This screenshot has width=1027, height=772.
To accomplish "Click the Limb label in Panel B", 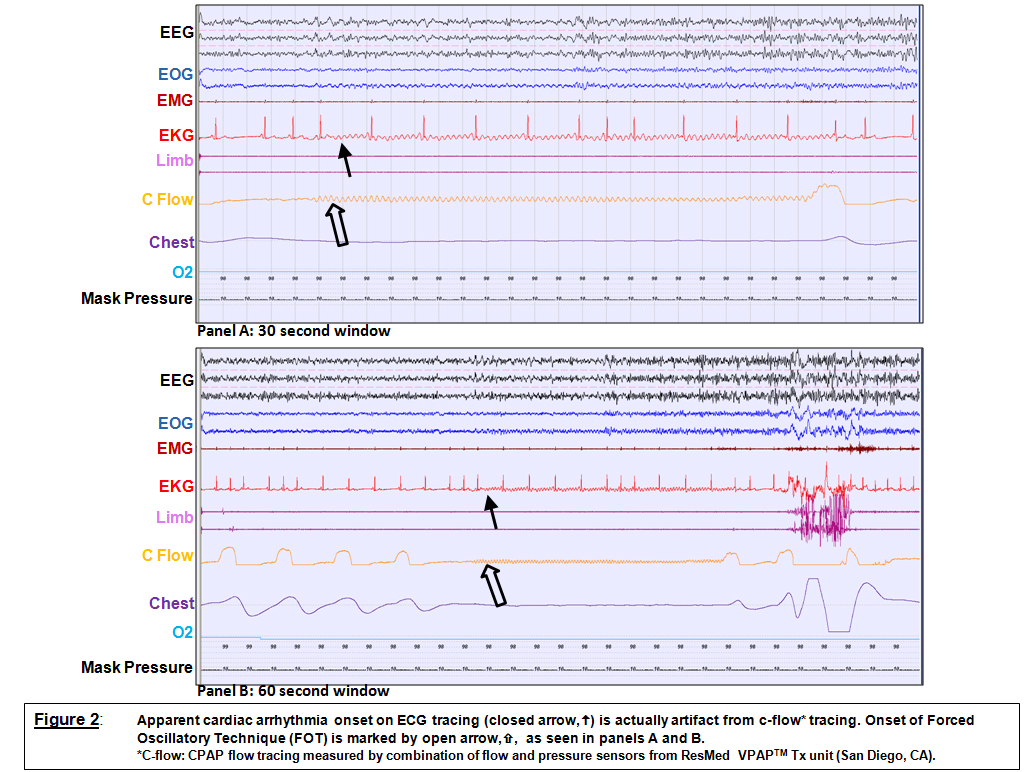I will [174, 517].
